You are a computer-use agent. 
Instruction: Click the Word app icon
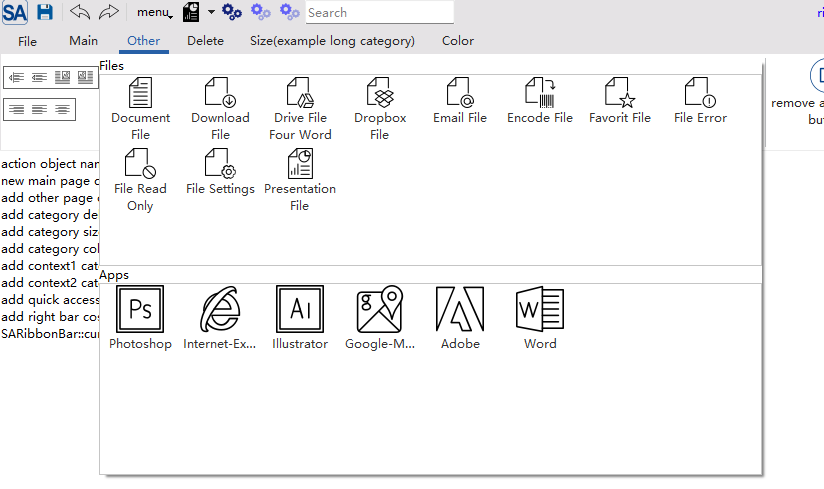click(x=540, y=310)
